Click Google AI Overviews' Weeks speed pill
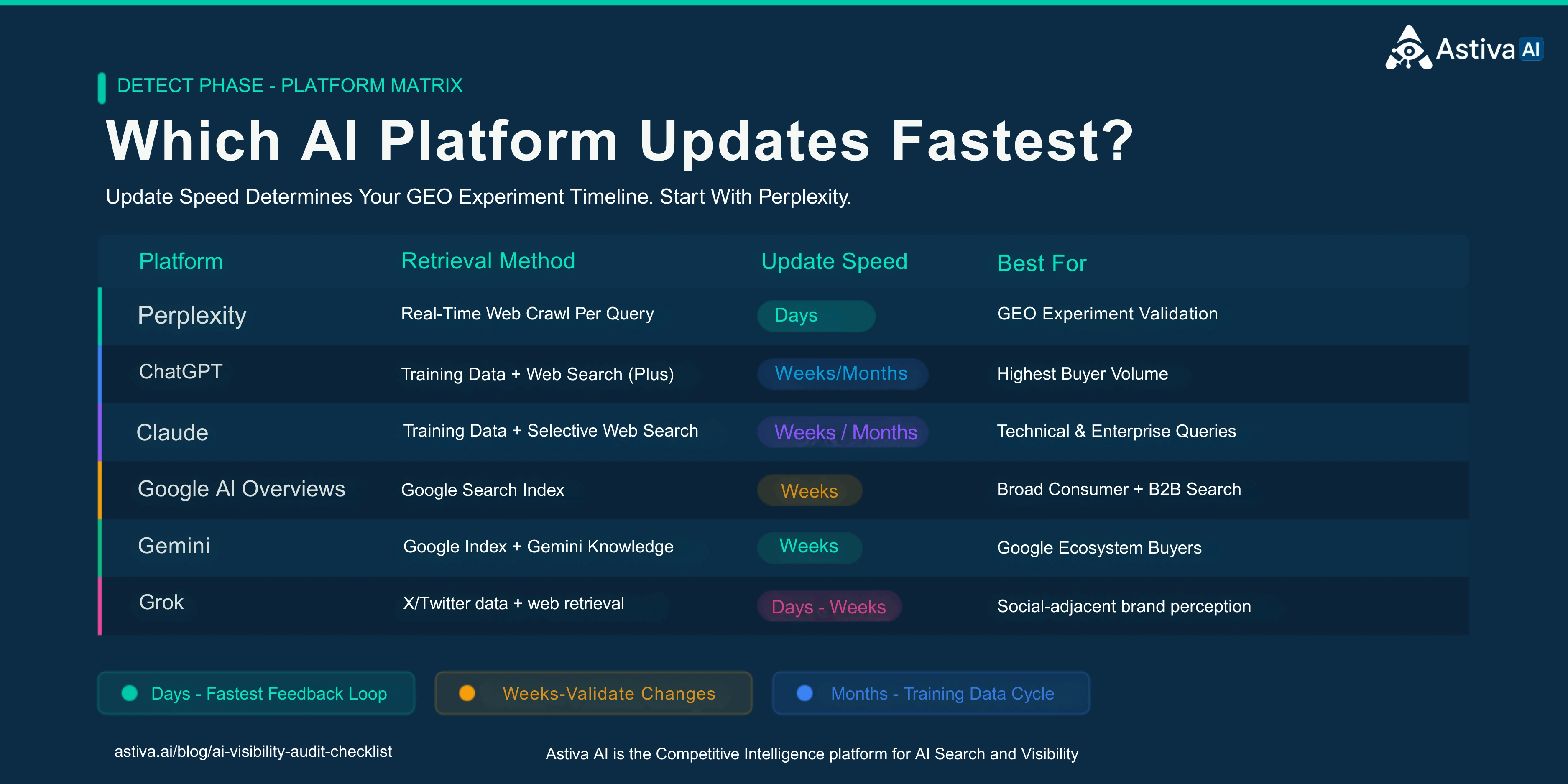Screen dimensions: 1568x784 click(x=810, y=490)
